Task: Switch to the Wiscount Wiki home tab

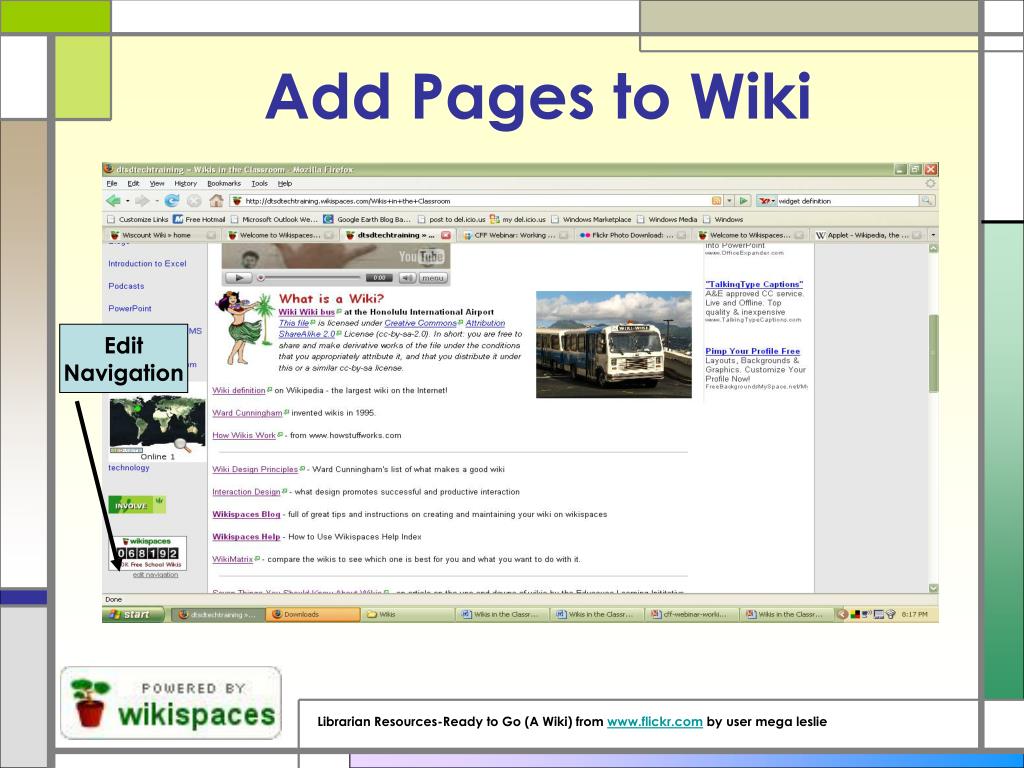Action: [x=162, y=235]
